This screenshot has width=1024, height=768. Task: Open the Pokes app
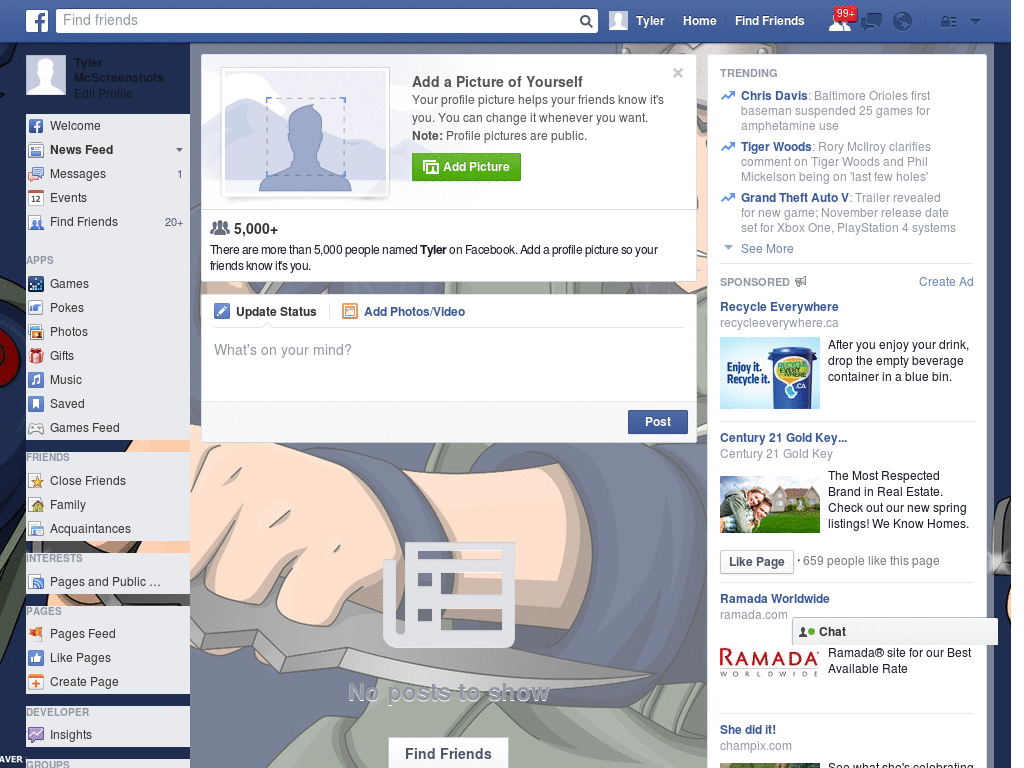[x=108, y=308]
